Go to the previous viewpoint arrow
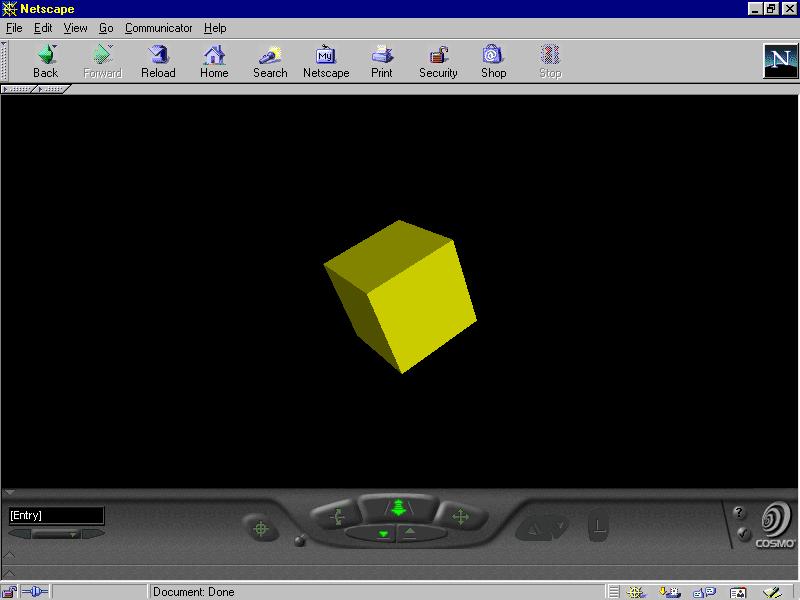The height and width of the screenshot is (600, 800). tap(19, 534)
